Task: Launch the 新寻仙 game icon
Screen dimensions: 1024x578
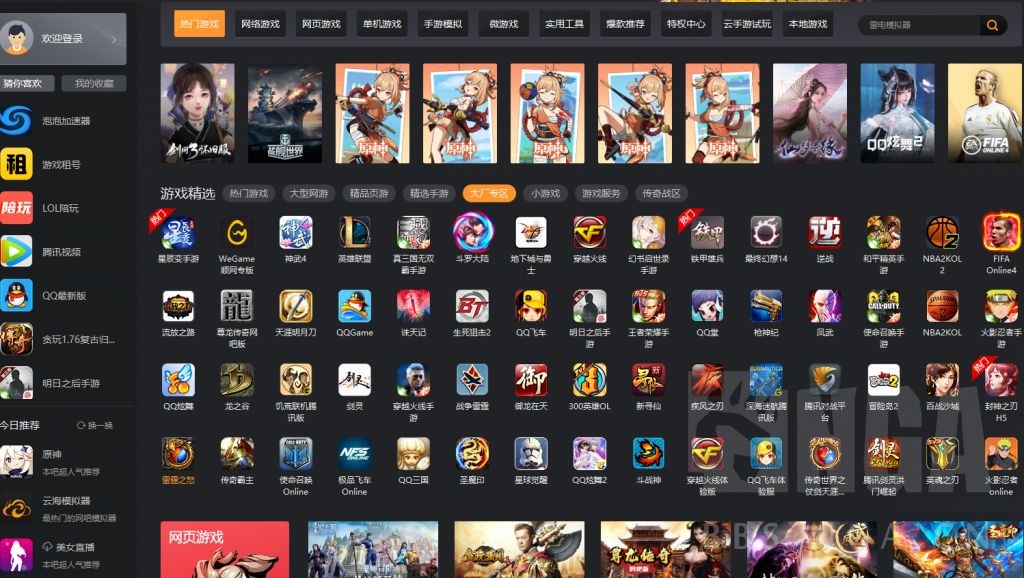Action: [648, 380]
